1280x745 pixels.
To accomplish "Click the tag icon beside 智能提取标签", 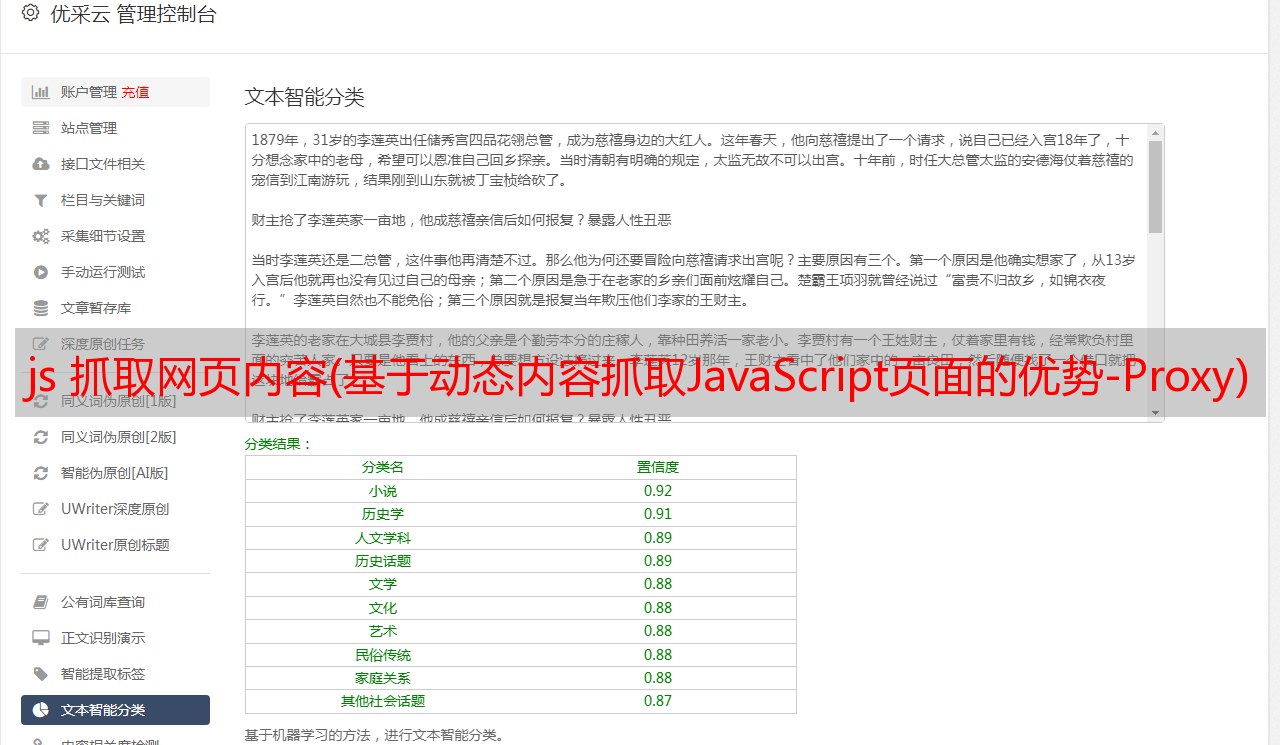I will (41, 674).
